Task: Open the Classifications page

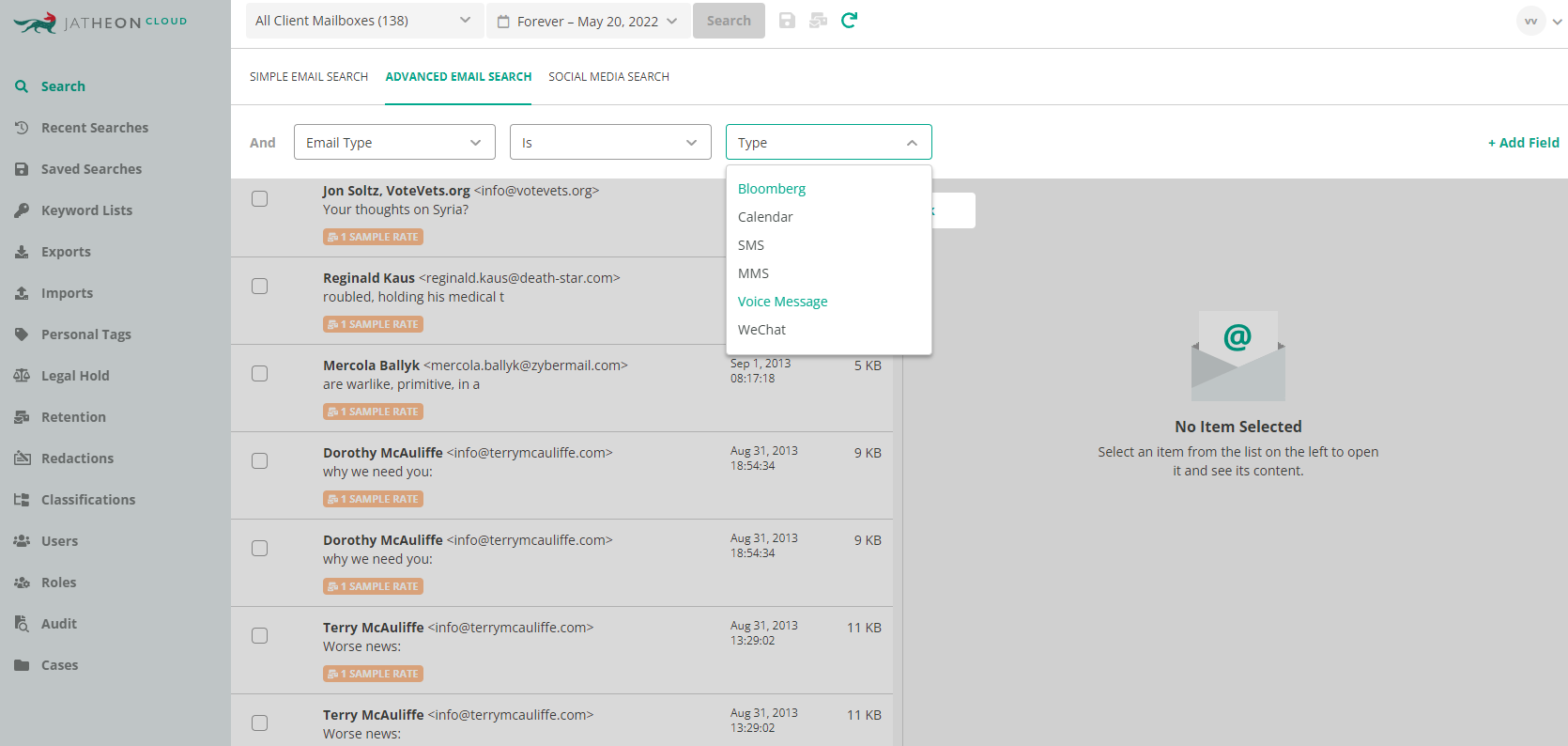Action: pyautogui.click(x=88, y=500)
